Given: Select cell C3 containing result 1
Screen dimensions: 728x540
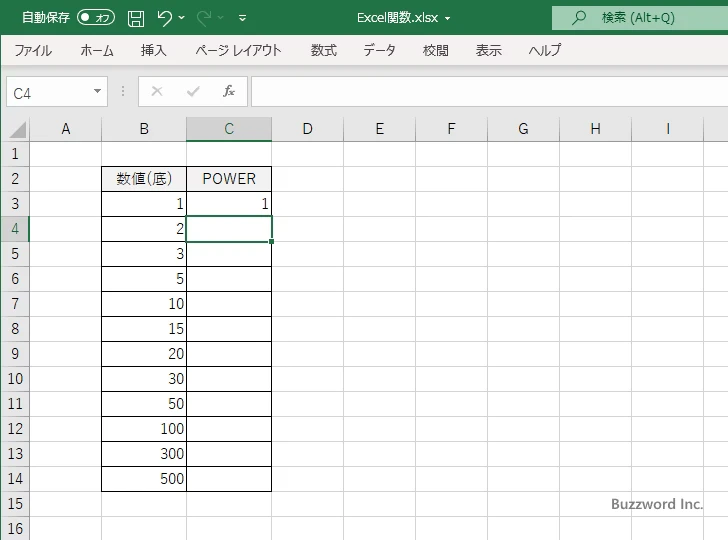Looking at the screenshot, I should [229, 204].
